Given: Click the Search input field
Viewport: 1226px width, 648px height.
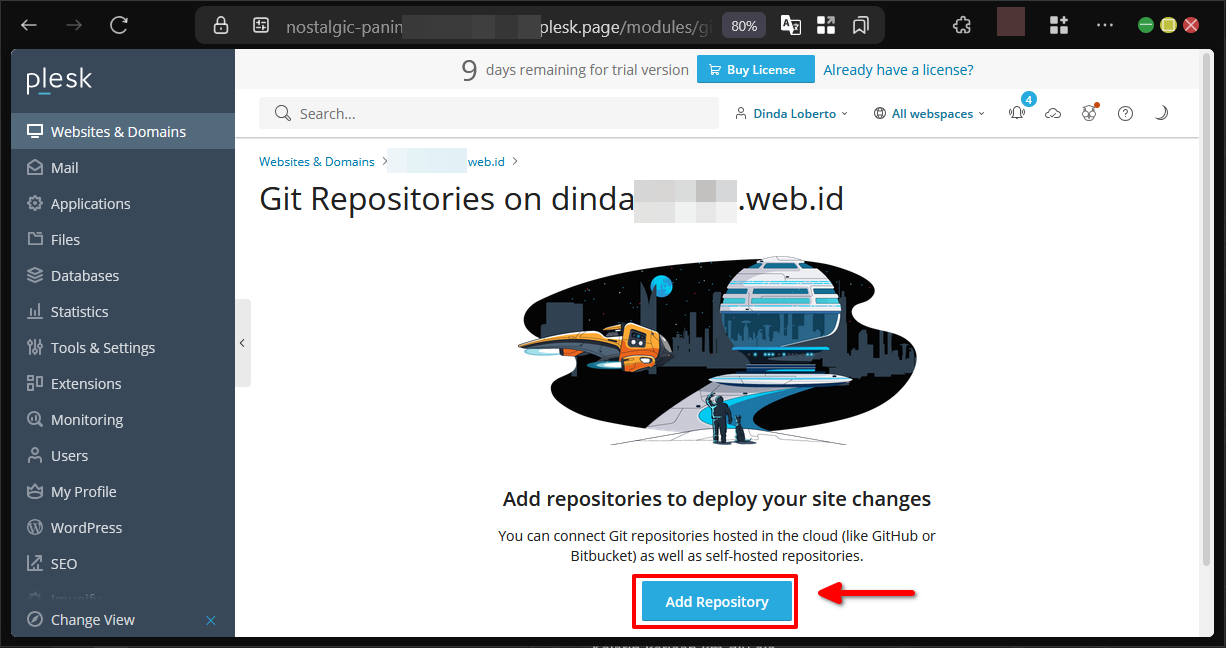Looking at the screenshot, I should point(500,114).
